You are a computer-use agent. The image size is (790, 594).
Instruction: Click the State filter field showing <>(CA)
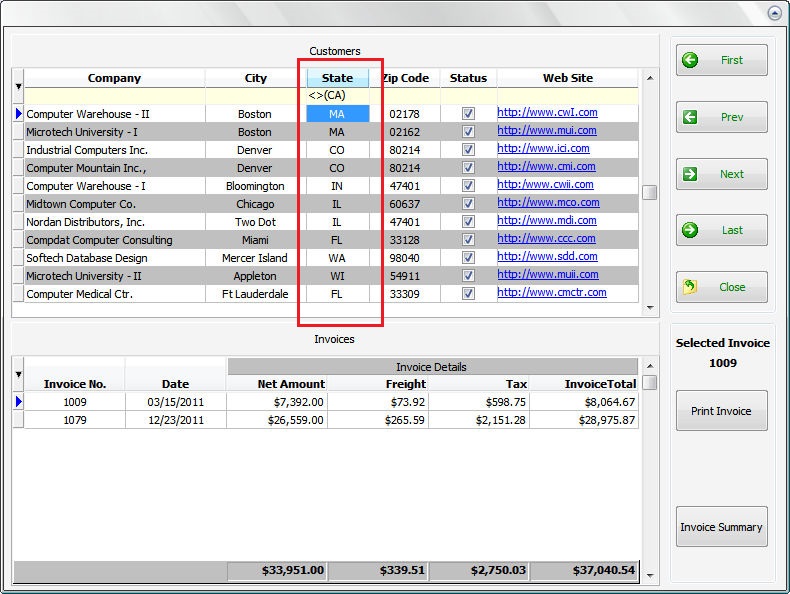point(337,96)
